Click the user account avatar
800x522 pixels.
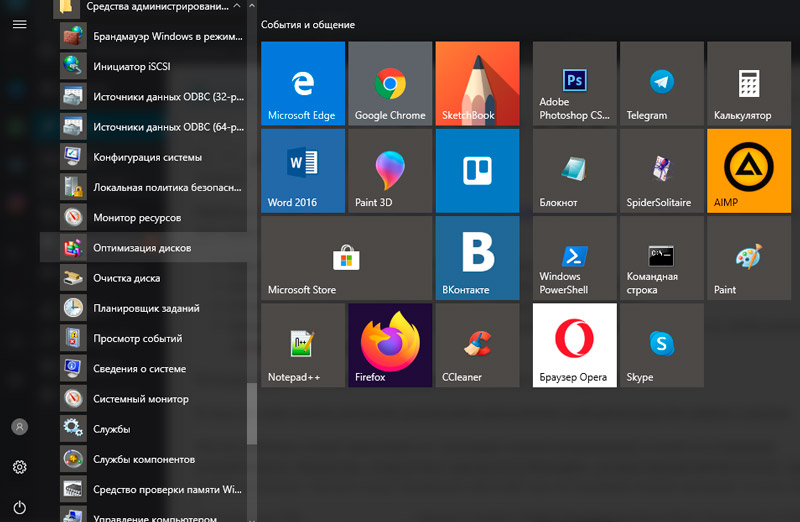tap(19, 427)
